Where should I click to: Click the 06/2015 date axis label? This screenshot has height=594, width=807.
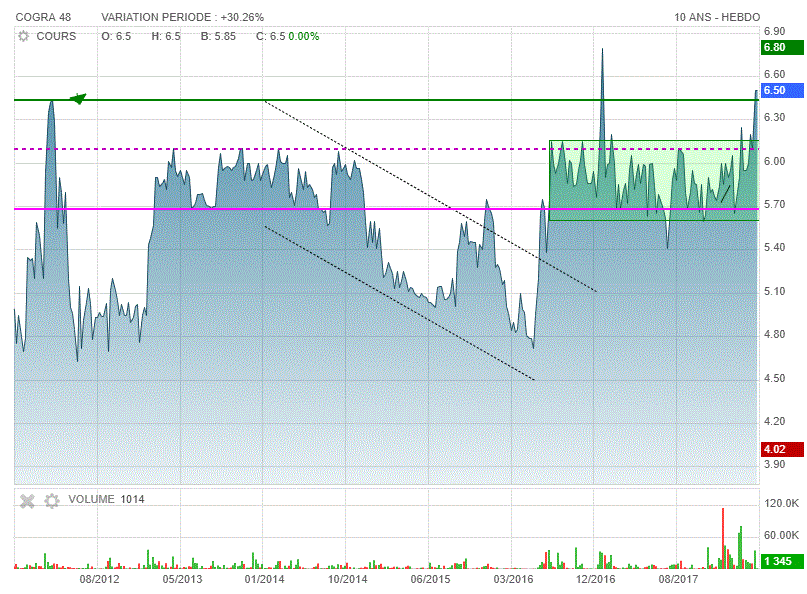(x=430, y=580)
